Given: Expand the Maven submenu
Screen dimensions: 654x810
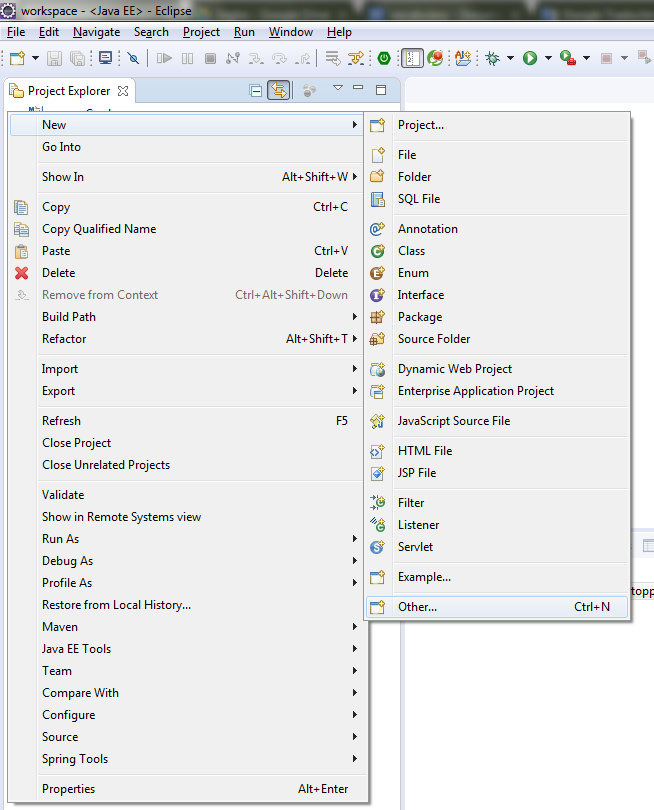Looking at the screenshot, I should tap(187, 627).
